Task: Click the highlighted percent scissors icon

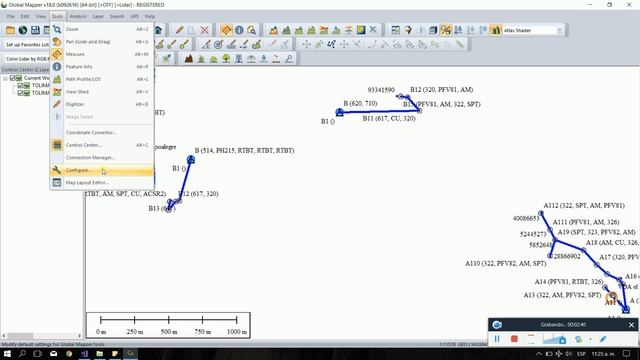Action: pos(445,30)
